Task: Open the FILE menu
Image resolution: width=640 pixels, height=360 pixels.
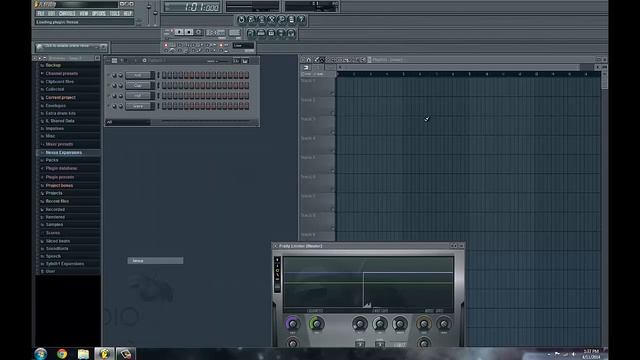Action: coord(40,13)
